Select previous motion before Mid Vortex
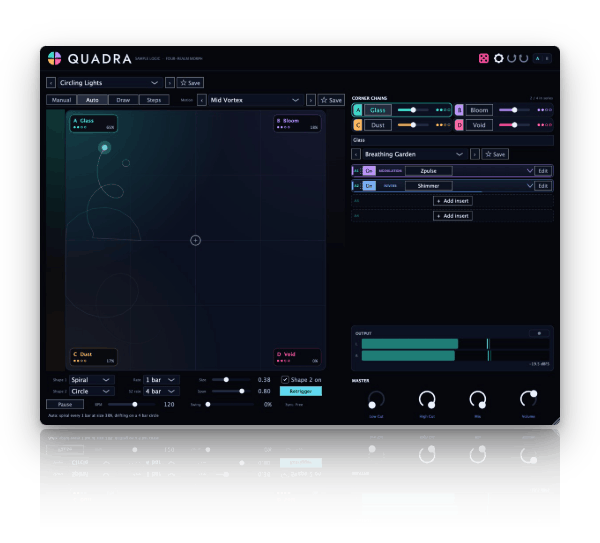The image size is (600, 543). [202, 100]
